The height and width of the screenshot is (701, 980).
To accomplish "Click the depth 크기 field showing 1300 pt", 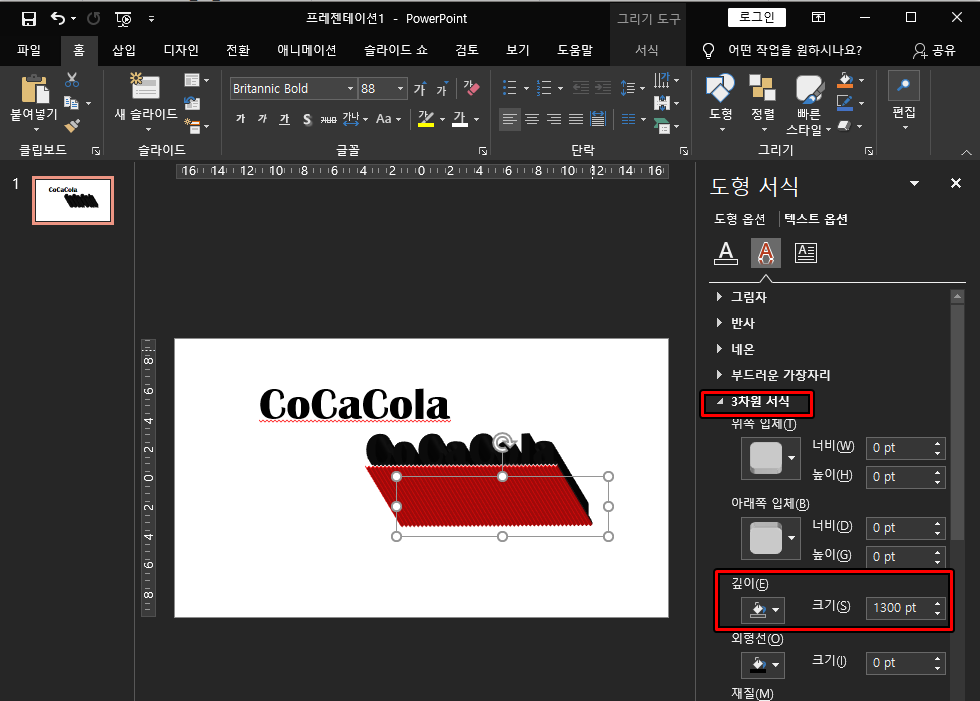I will coord(899,608).
